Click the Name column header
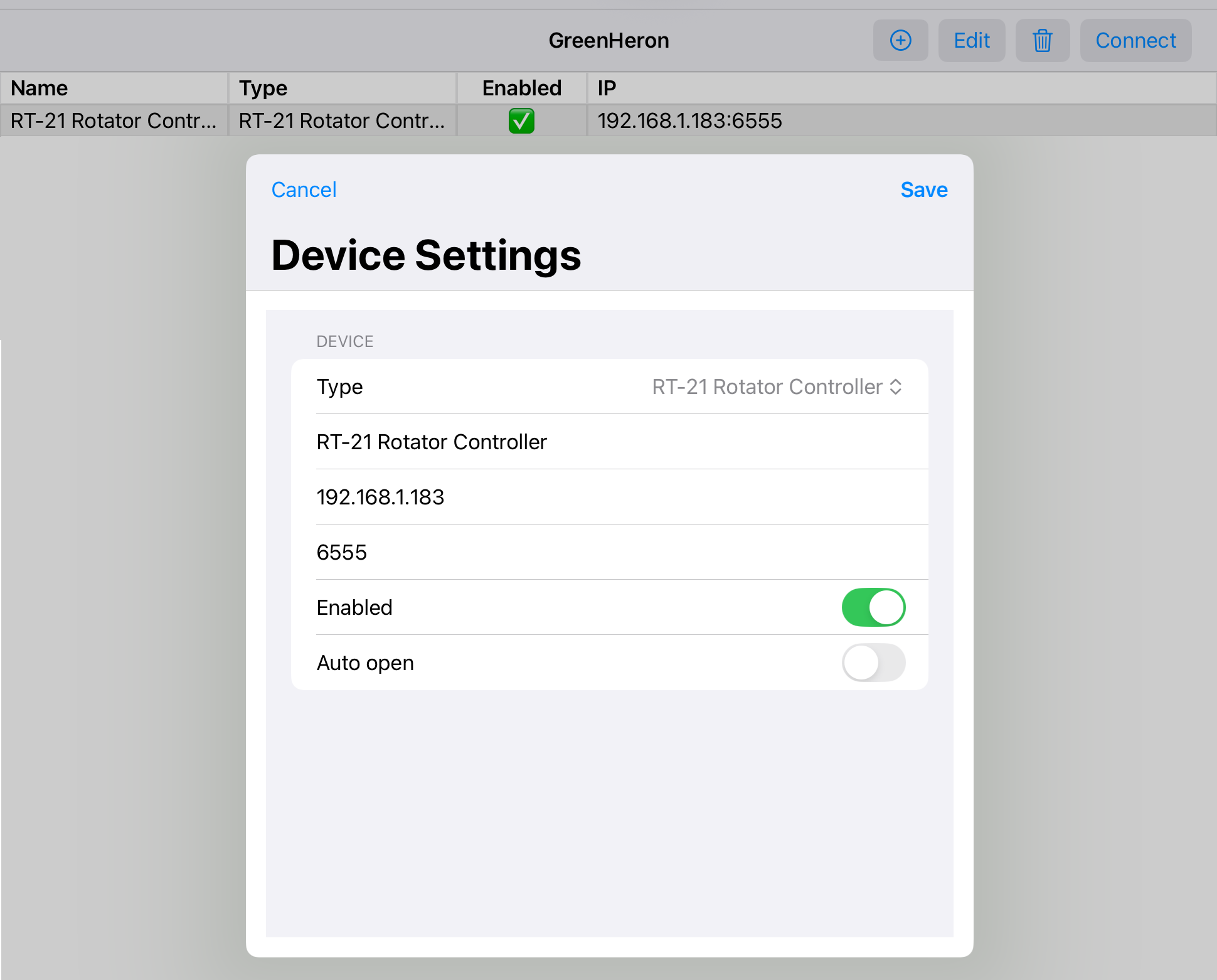This screenshot has width=1217, height=980. tap(113, 88)
